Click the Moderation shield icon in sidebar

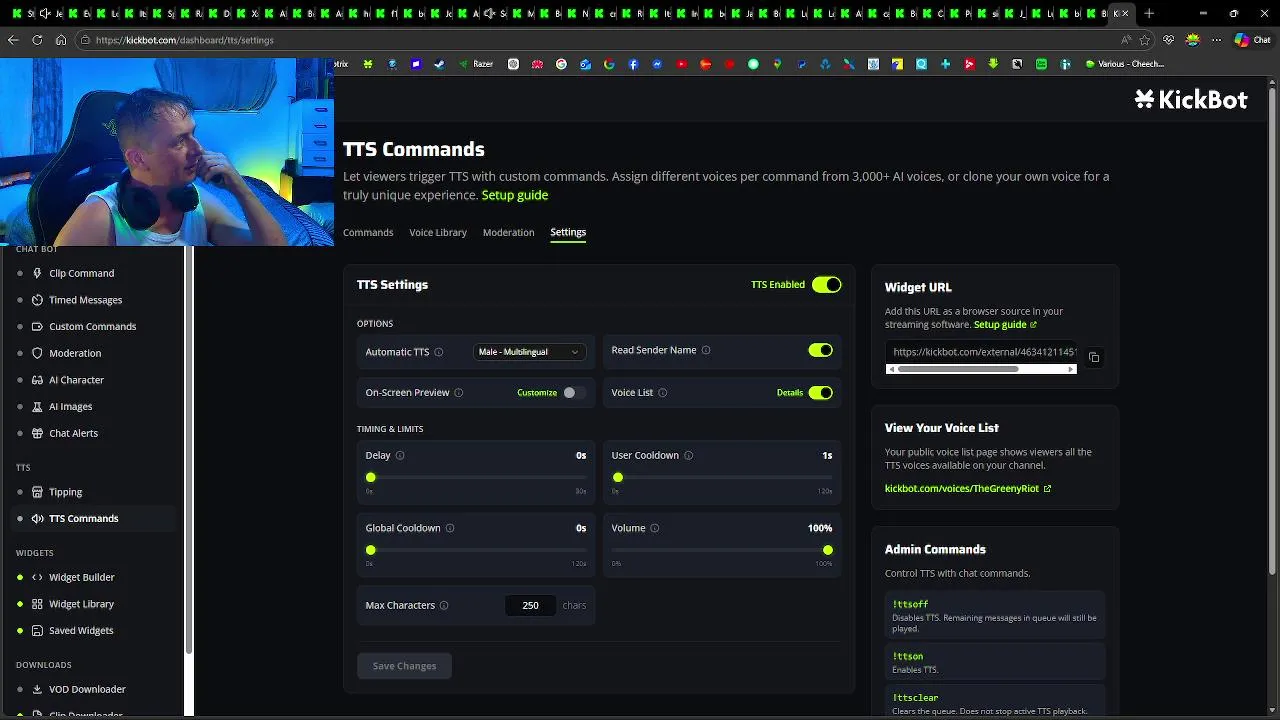(37, 353)
